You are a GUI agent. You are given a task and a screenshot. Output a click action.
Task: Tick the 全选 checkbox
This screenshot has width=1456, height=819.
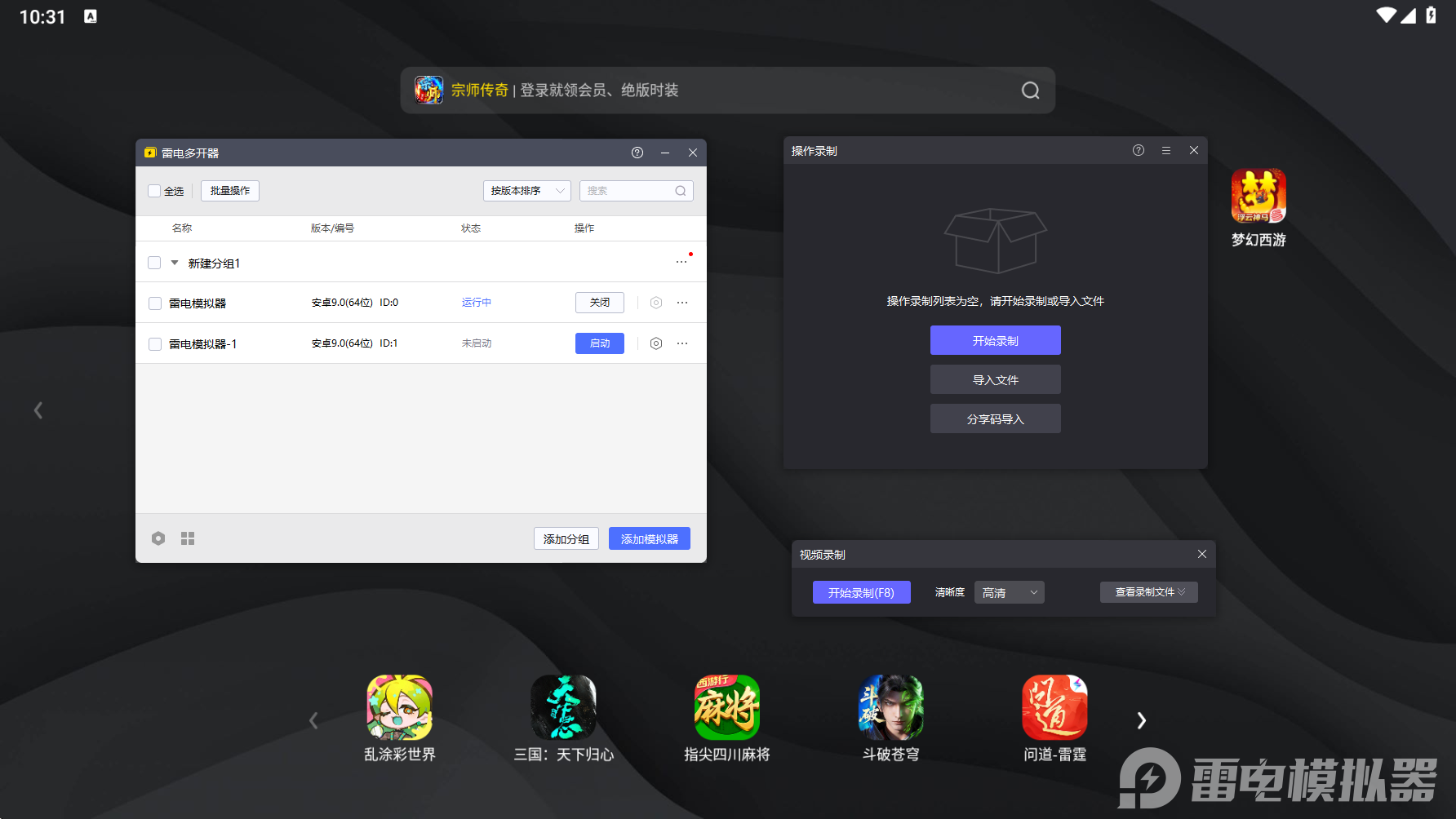click(x=154, y=191)
